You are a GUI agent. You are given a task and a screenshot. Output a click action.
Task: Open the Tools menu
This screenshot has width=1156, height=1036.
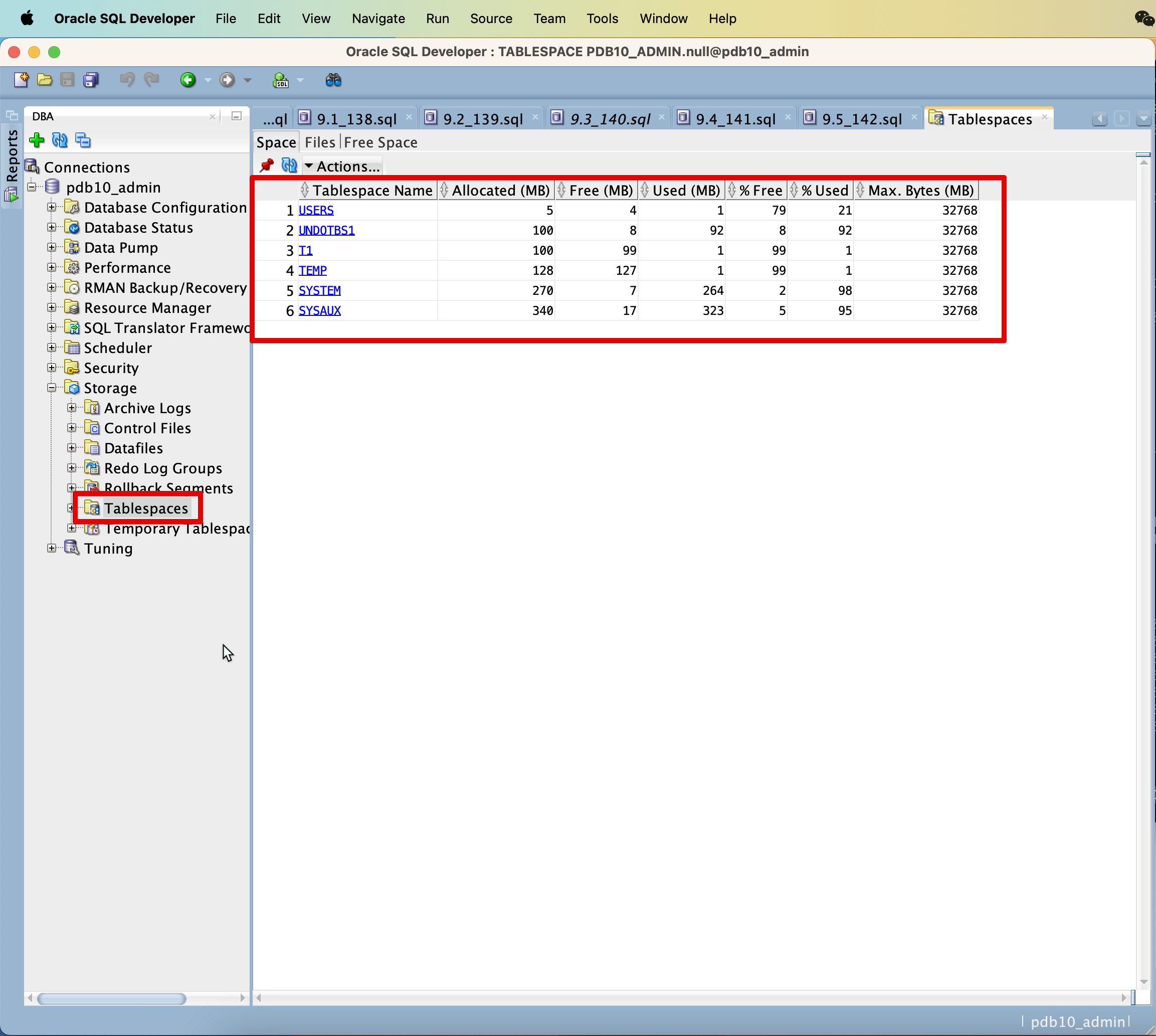[602, 18]
